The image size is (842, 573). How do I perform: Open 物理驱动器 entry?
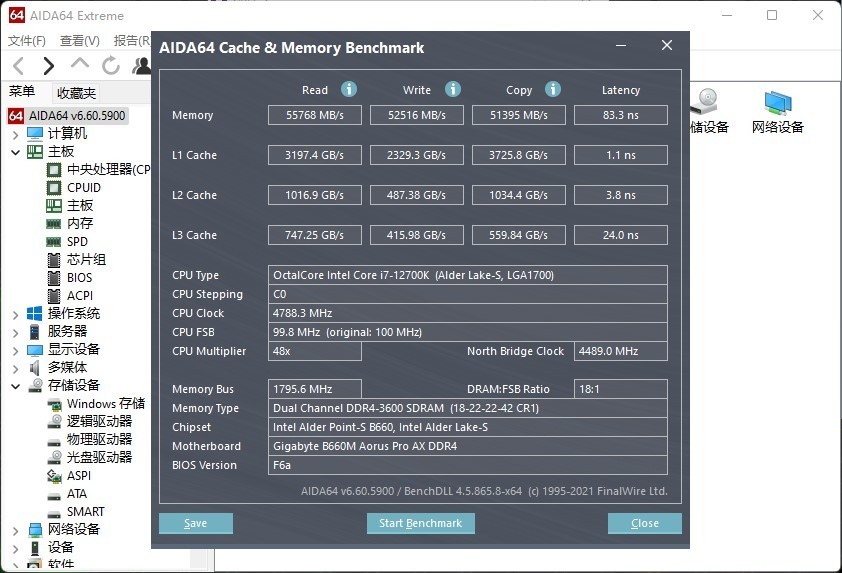pos(99,439)
